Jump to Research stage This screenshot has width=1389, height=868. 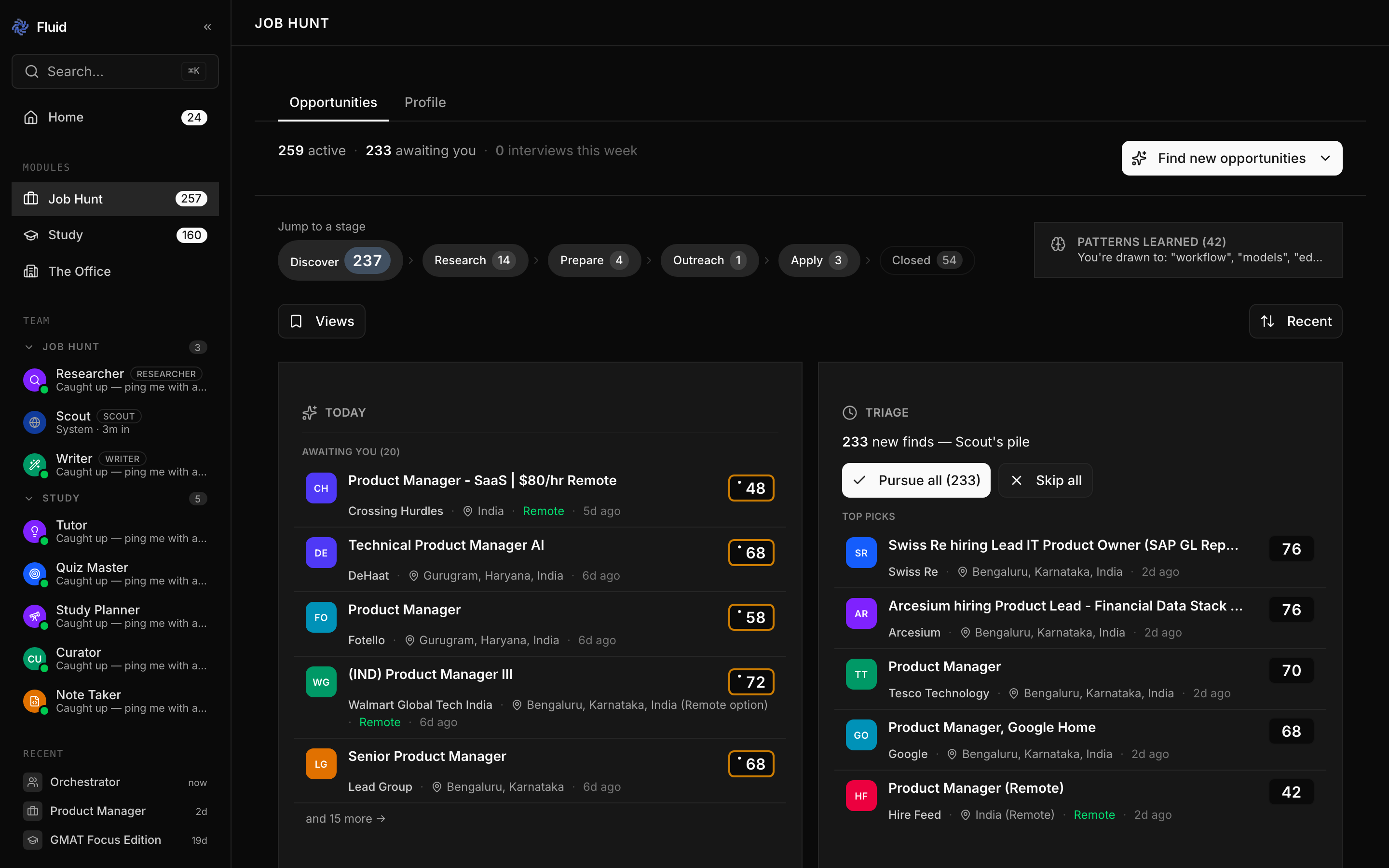[475, 260]
